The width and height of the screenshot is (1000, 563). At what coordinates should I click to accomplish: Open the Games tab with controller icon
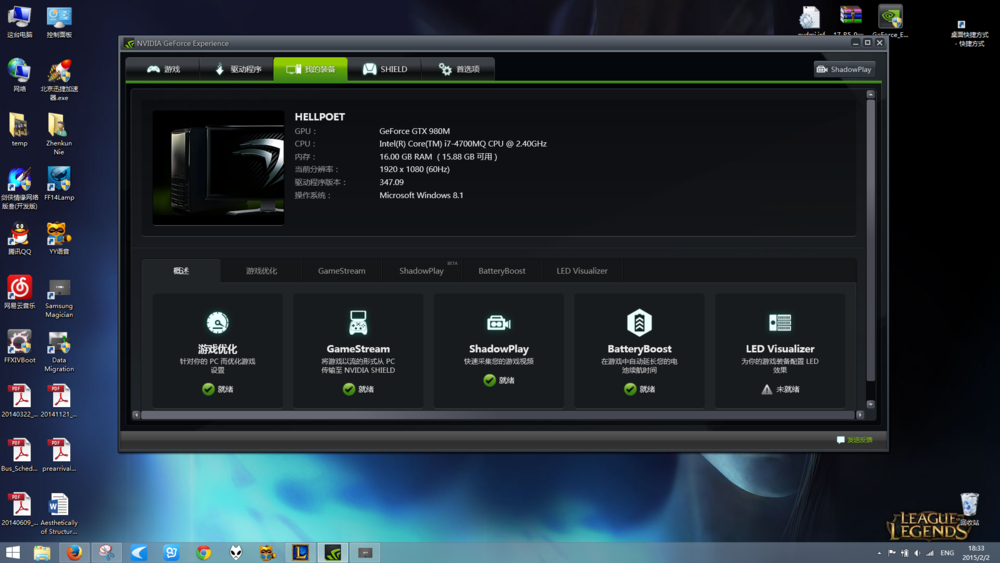pyautogui.click(x=163, y=69)
